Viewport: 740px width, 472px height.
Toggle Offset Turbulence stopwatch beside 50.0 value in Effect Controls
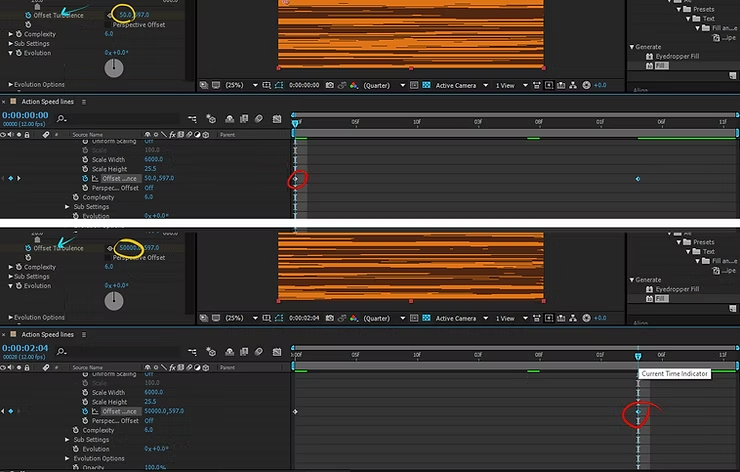click(28, 15)
